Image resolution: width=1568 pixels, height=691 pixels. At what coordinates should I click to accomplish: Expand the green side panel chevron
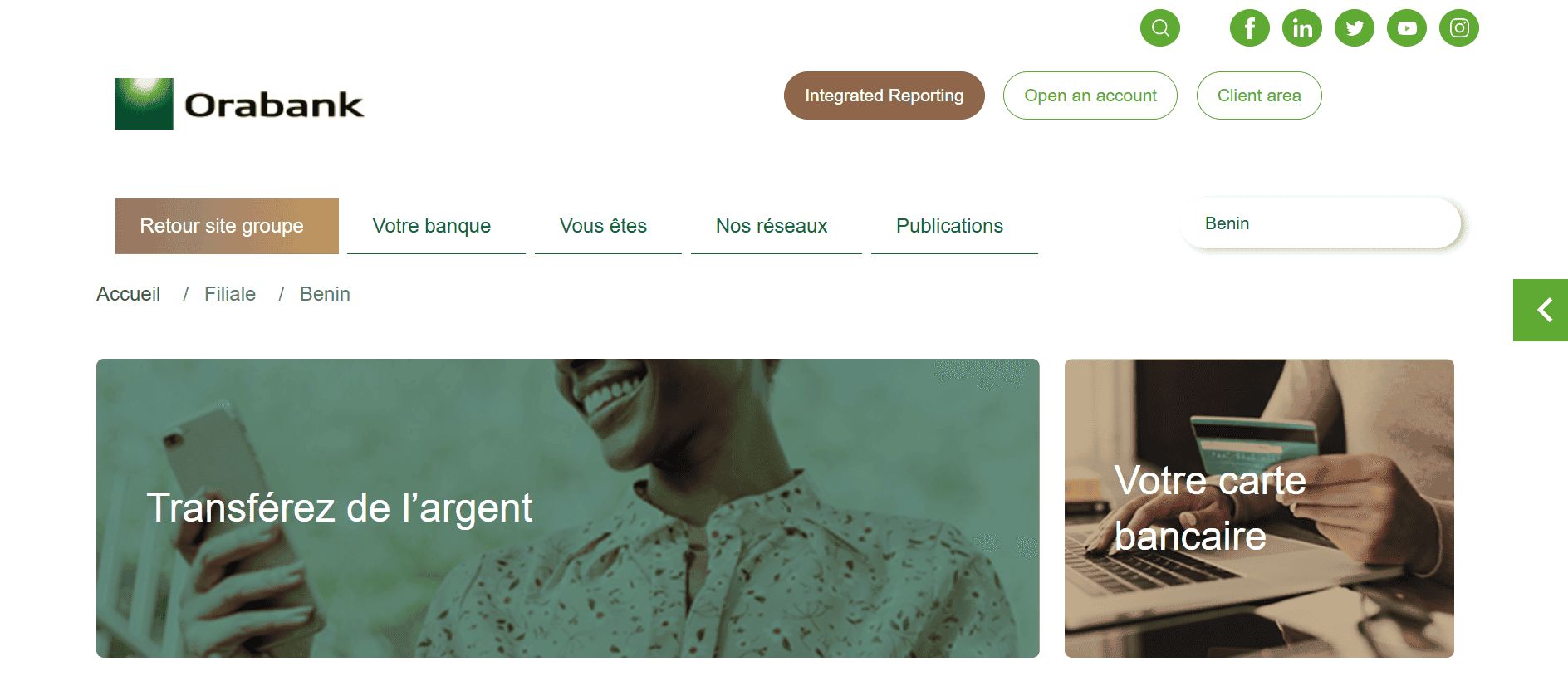1541,310
